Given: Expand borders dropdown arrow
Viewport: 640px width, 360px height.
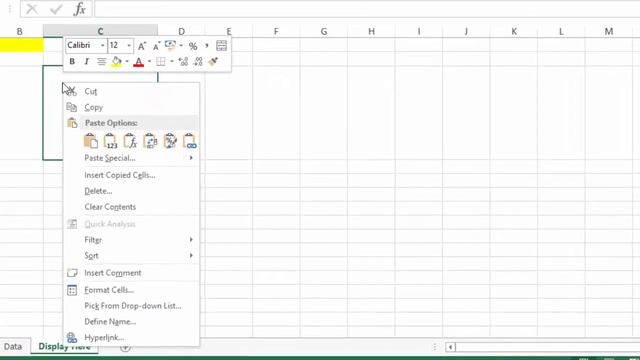Looking at the screenshot, I should 172,62.
